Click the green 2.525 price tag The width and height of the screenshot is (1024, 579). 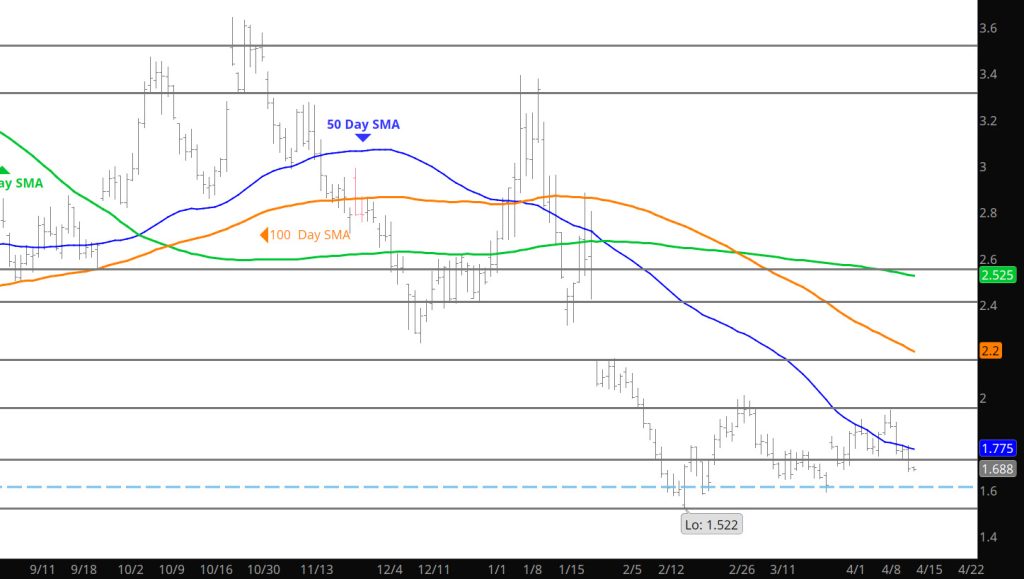(998, 275)
